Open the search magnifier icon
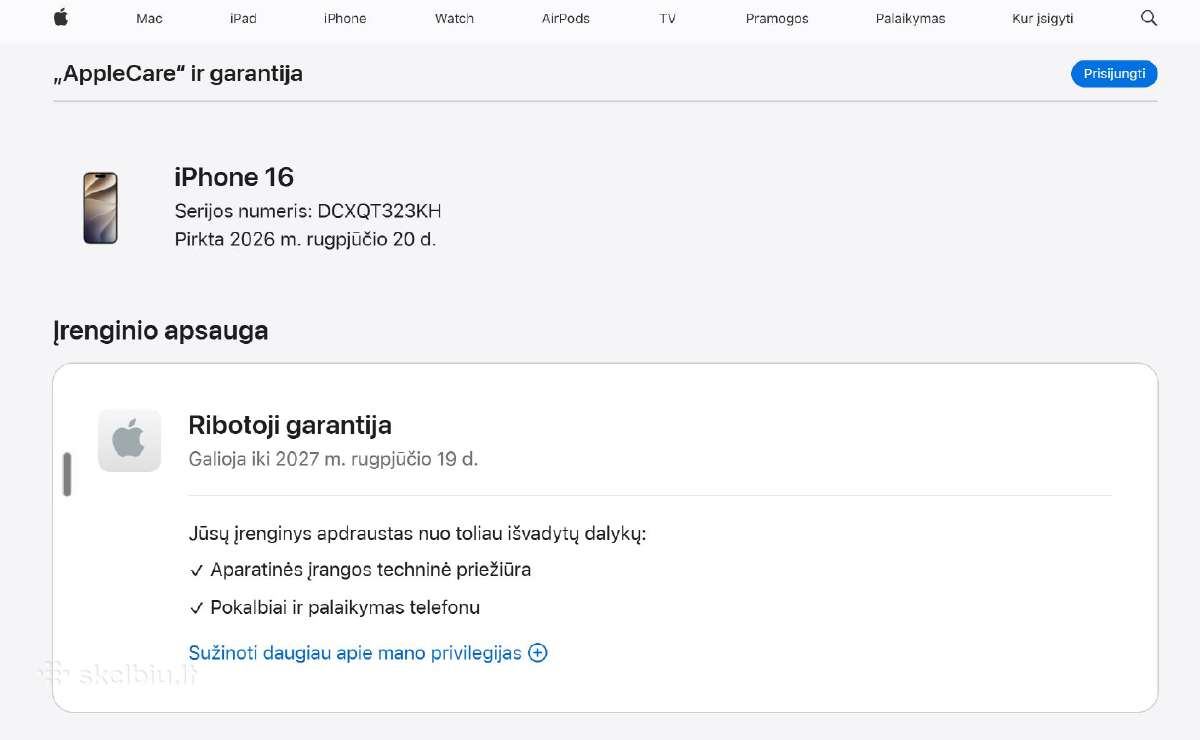 1149,18
